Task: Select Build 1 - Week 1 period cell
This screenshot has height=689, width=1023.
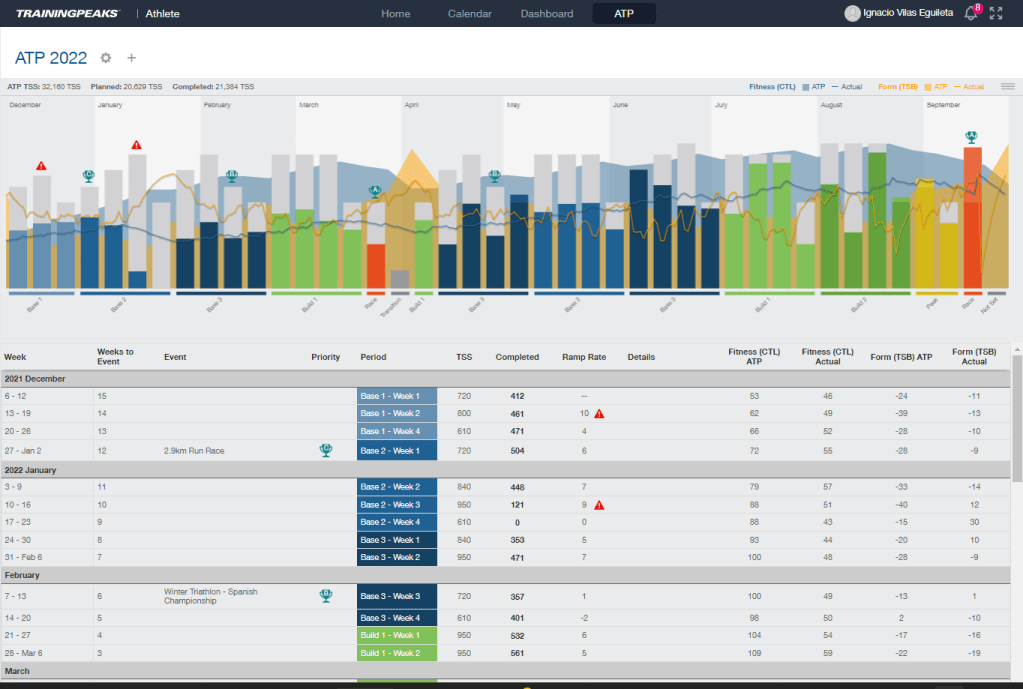Action: (397, 635)
